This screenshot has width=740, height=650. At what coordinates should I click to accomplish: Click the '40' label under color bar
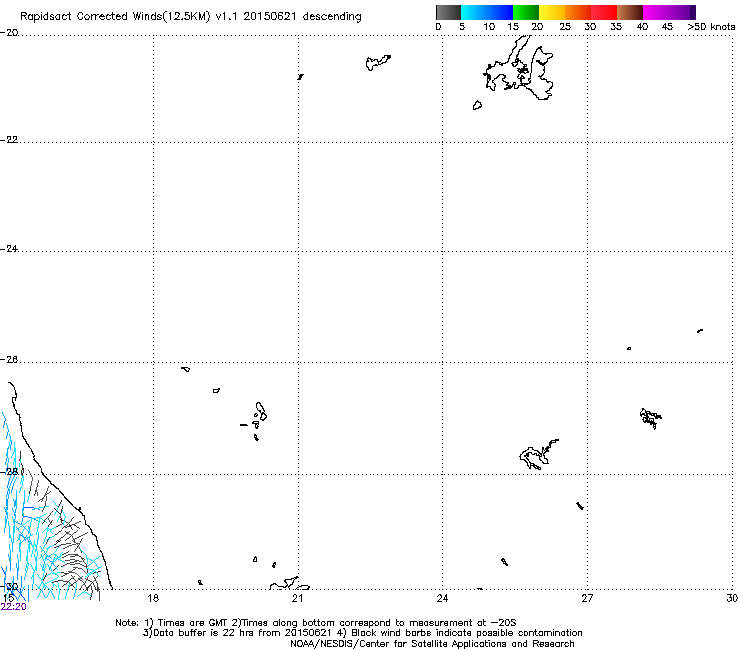click(642, 27)
